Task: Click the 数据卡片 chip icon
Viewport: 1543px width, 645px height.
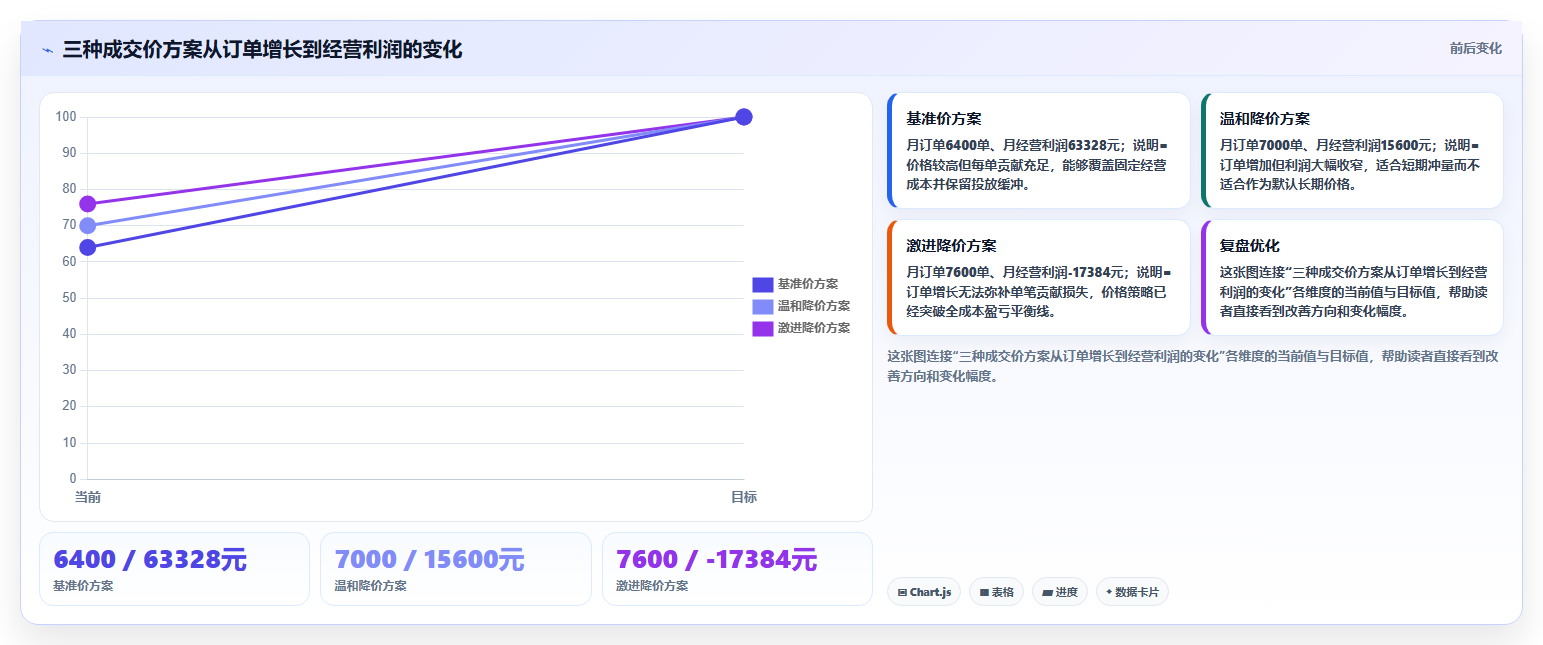Action: coord(1109,592)
